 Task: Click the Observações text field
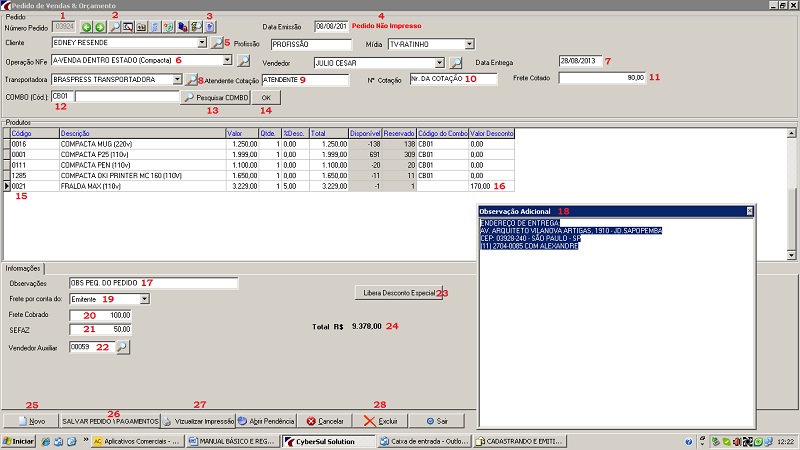(x=153, y=283)
